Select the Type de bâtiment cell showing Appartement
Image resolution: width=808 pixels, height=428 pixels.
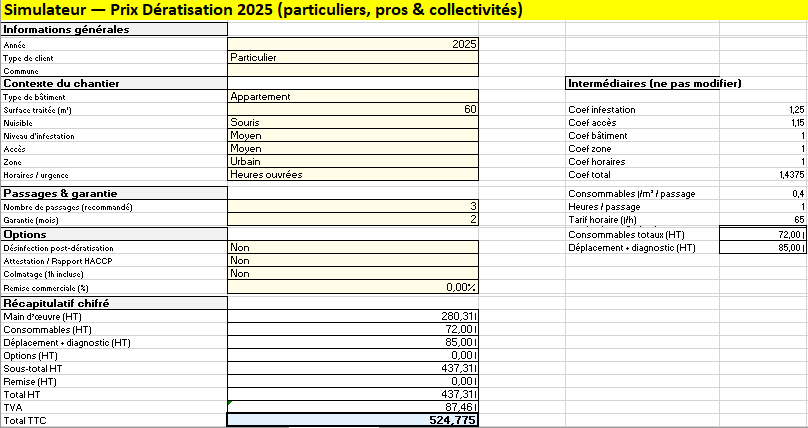tap(354, 96)
